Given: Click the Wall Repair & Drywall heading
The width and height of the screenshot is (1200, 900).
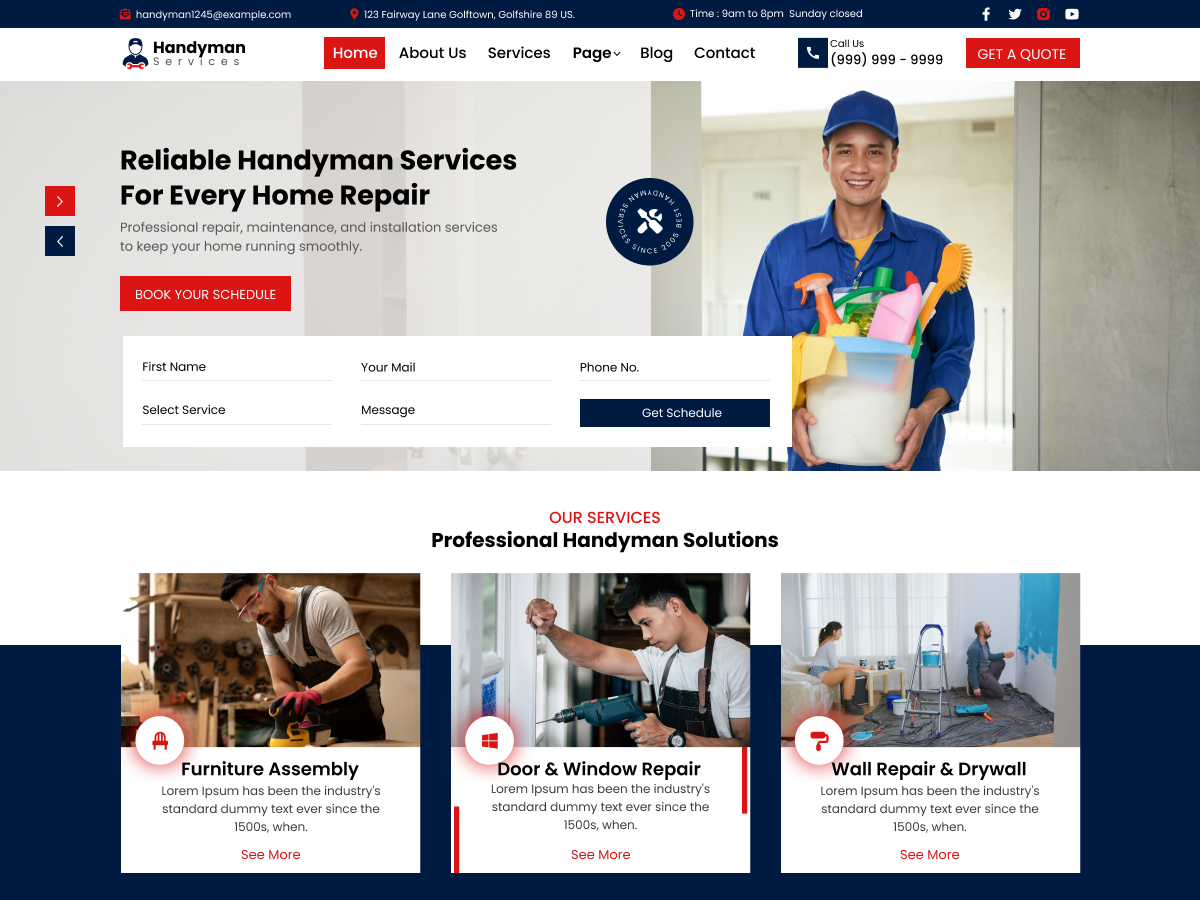Looking at the screenshot, I should pos(929,769).
